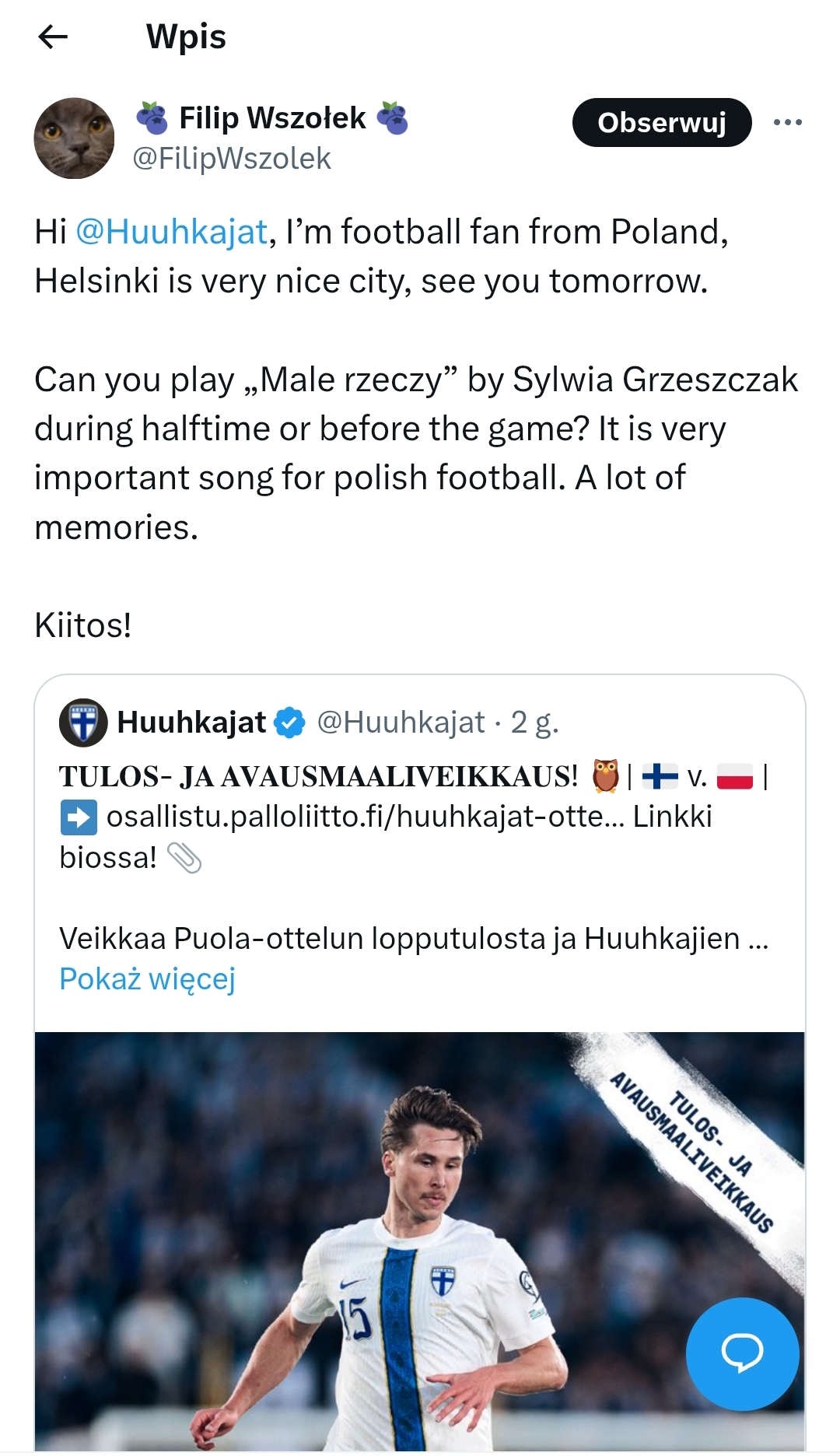840x1456 pixels.
Task: Tap the 2 g. timestamp on quoted post
Action: click(534, 723)
